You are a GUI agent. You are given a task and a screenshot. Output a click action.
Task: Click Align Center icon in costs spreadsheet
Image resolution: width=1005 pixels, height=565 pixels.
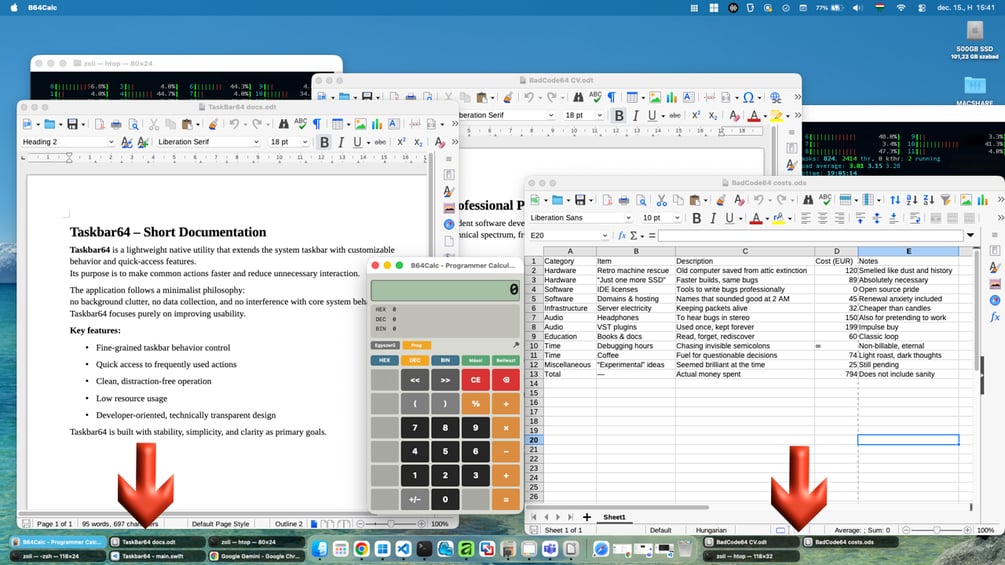click(822, 218)
